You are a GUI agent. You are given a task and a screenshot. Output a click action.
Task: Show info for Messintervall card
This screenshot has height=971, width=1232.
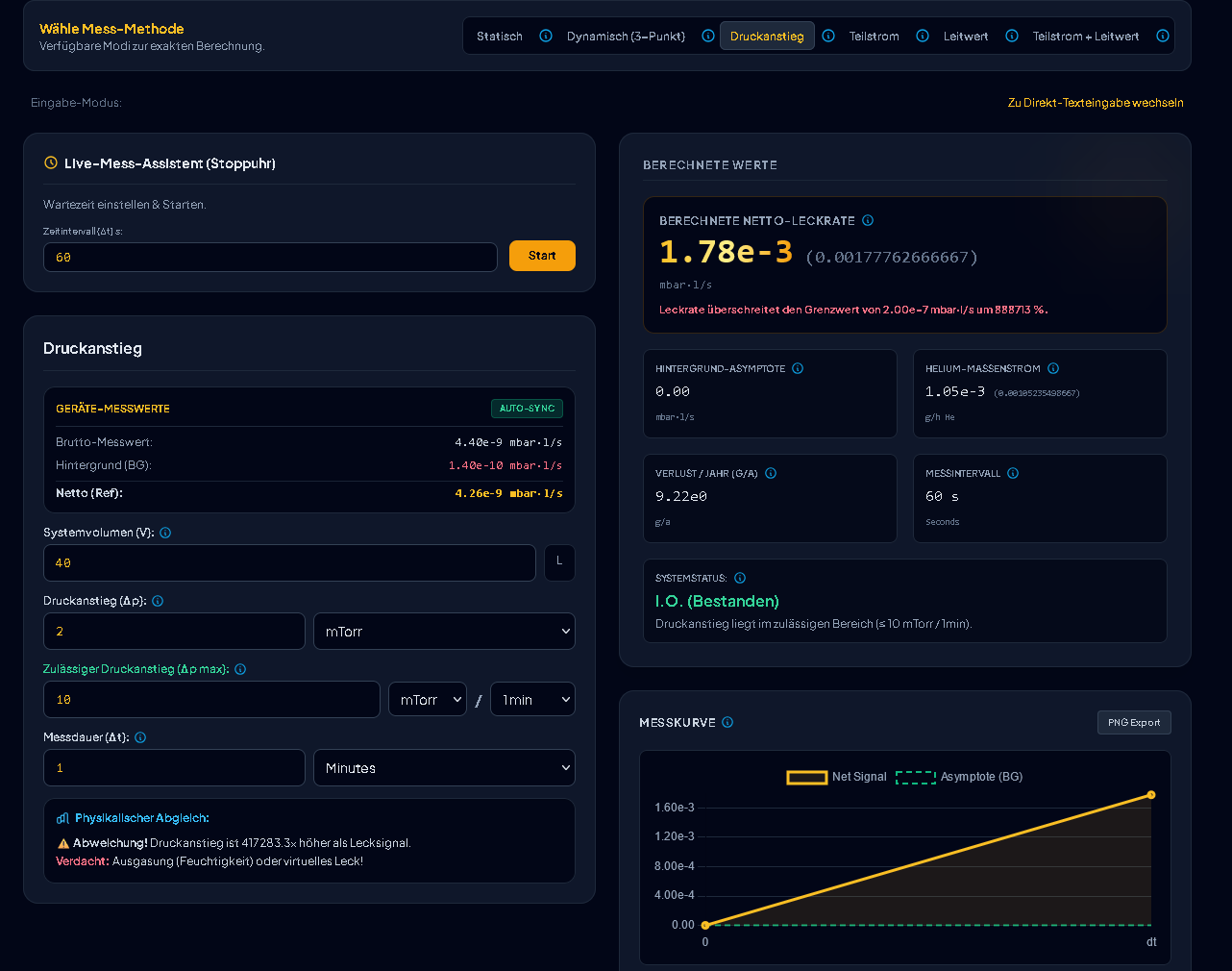1013,473
